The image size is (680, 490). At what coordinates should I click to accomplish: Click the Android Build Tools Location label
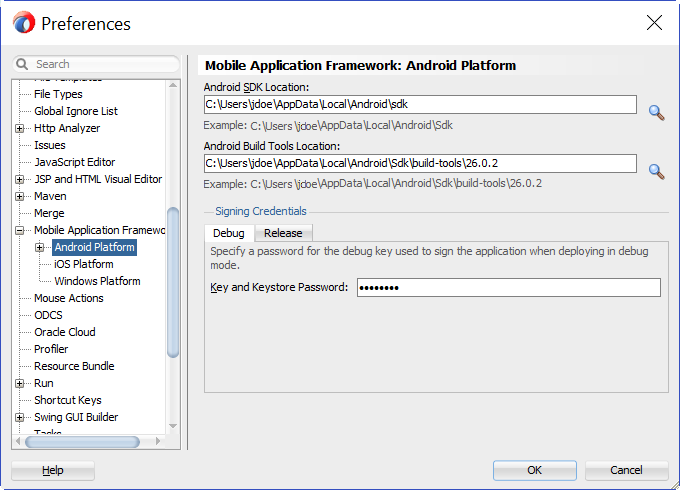(272, 146)
